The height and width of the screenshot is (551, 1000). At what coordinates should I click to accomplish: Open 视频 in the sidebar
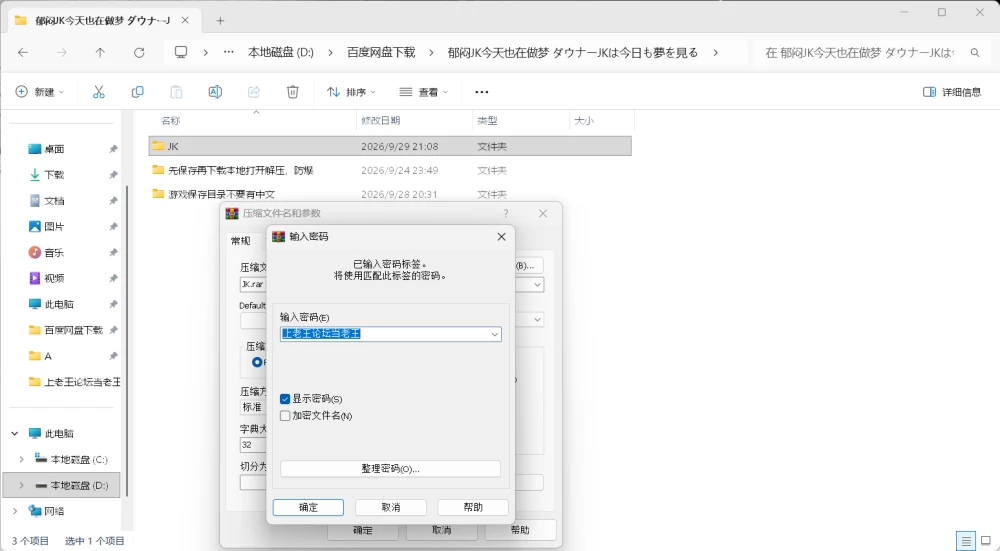coord(54,278)
